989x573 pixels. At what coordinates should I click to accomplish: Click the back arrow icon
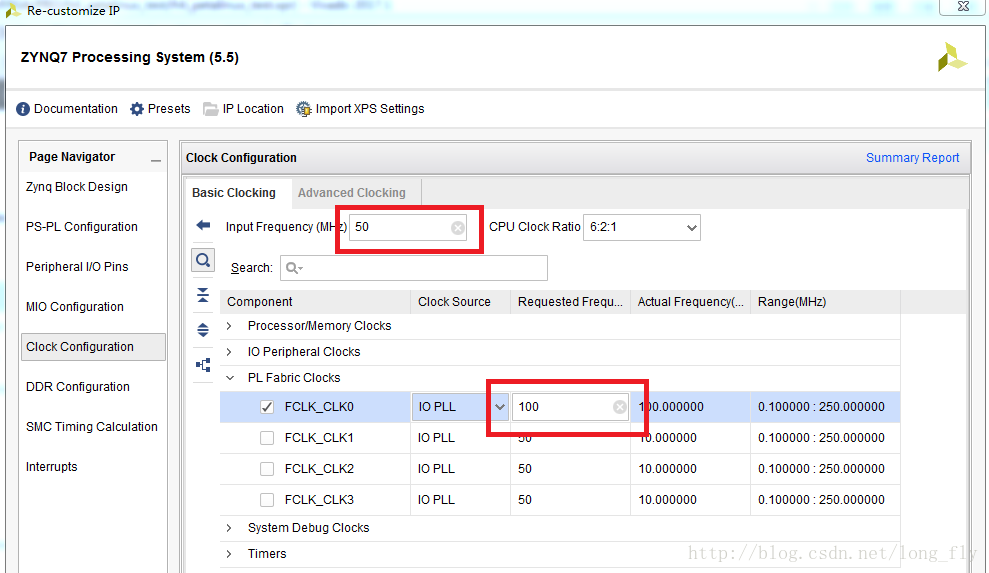point(203,226)
